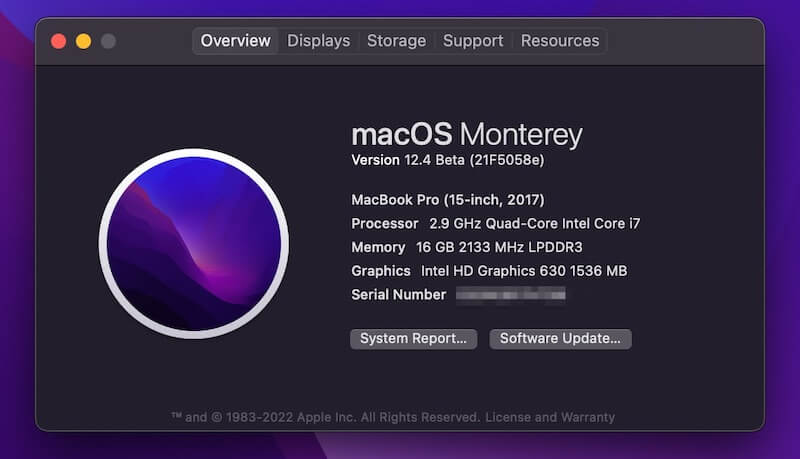This screenshot has width=800, height=459.
Task: Click the MacBook Pro model line
Action: [x=447, y=199]
